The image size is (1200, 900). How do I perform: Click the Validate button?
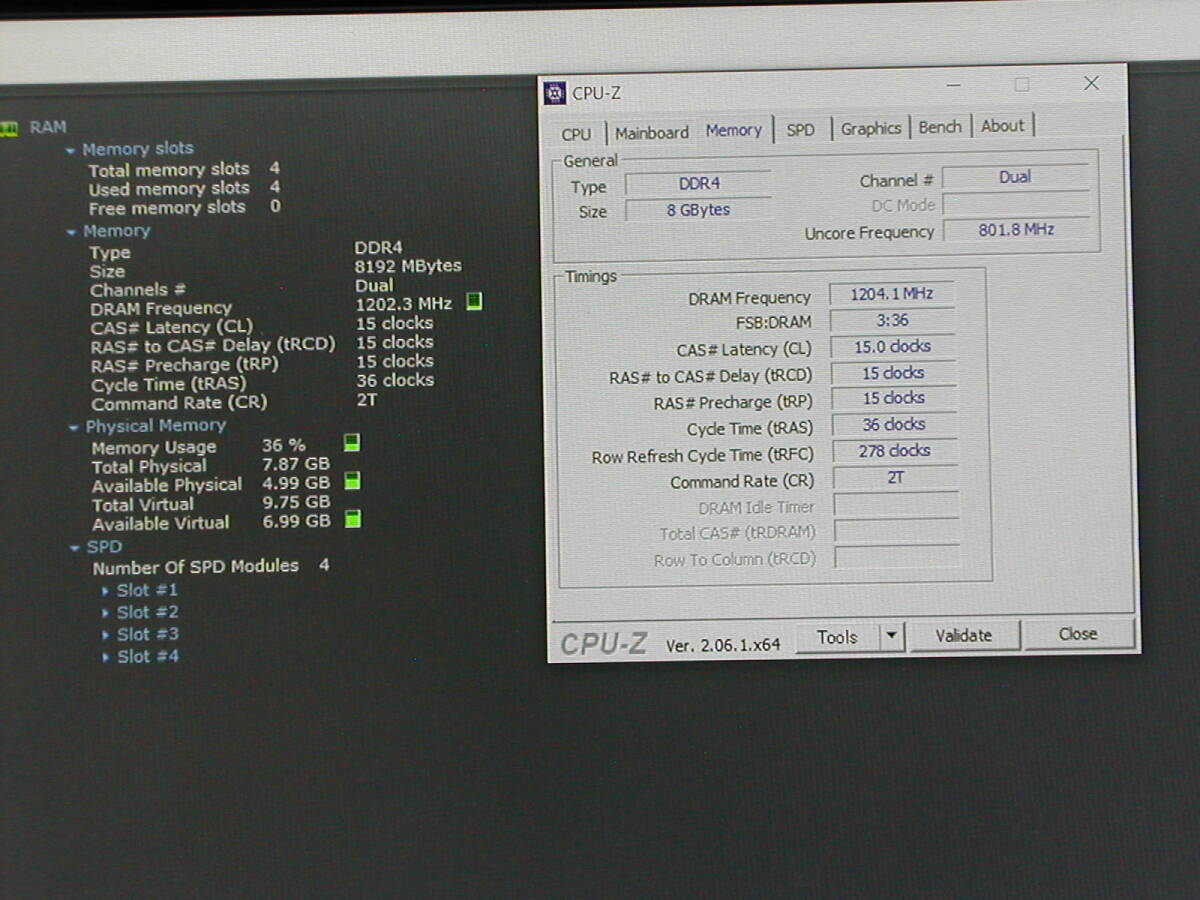[x=963, y=635]
